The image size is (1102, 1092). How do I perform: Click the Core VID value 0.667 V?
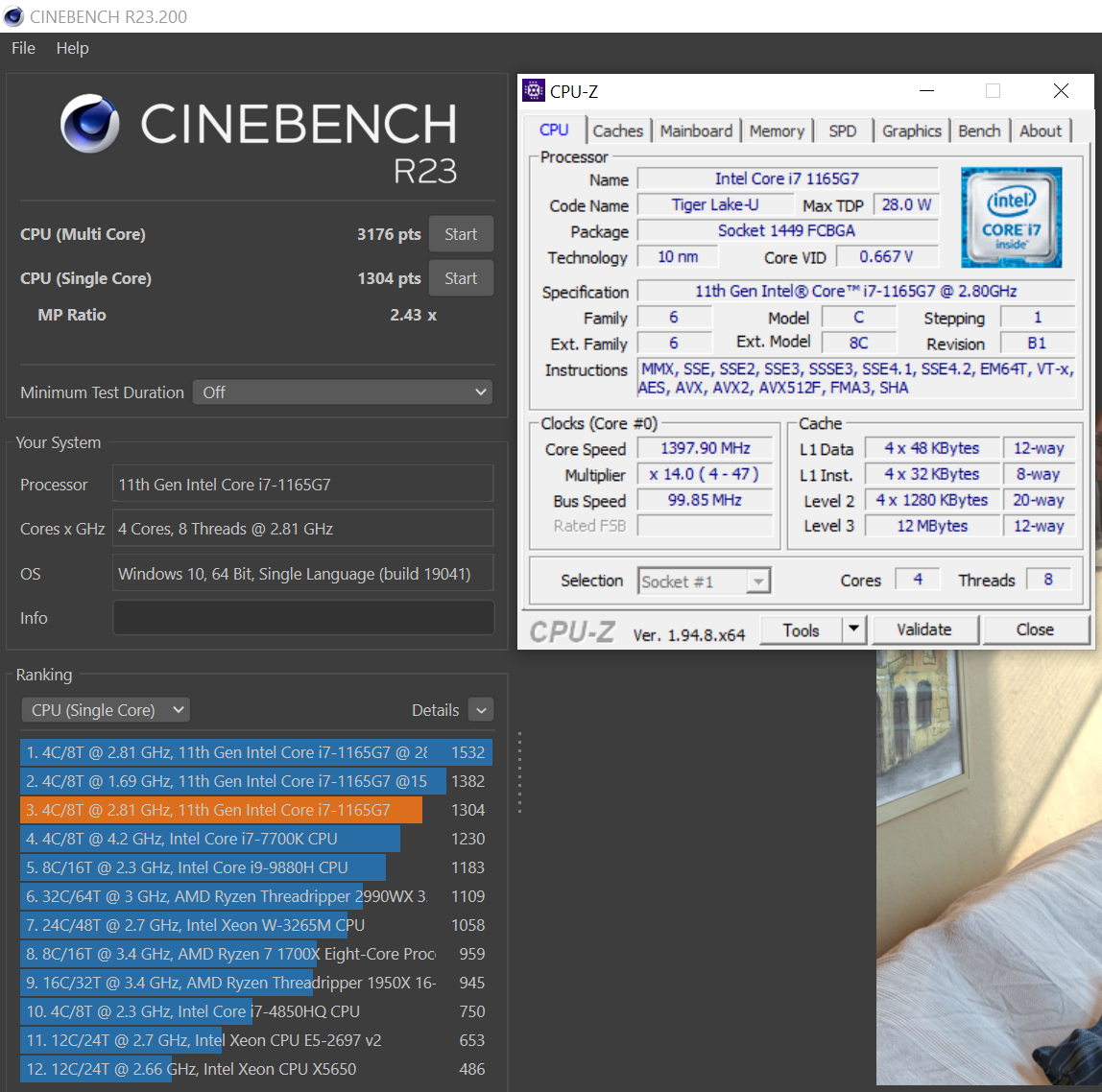click(x=887, y=256)
